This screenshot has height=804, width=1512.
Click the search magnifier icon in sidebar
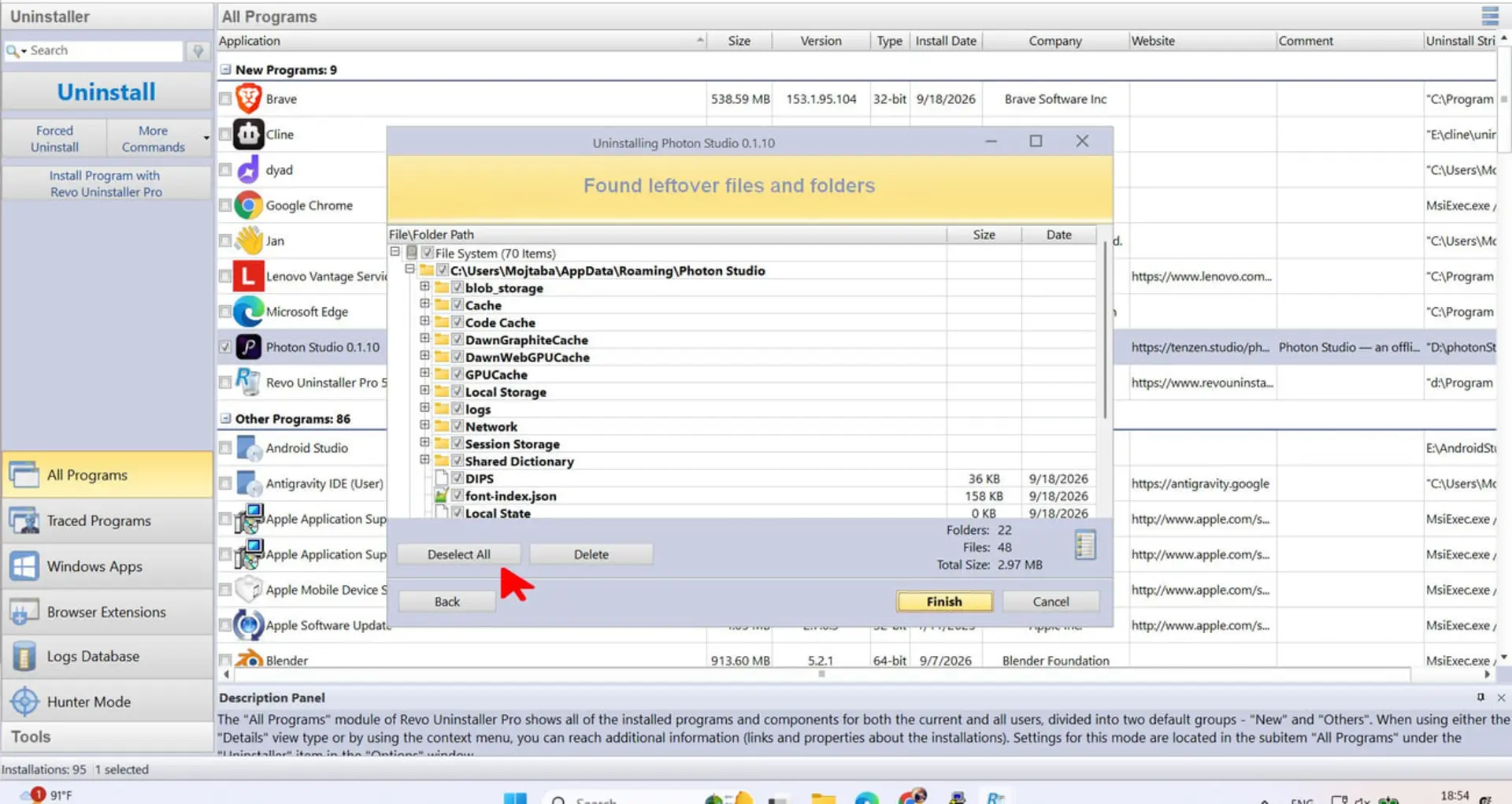tap(13, 50)
